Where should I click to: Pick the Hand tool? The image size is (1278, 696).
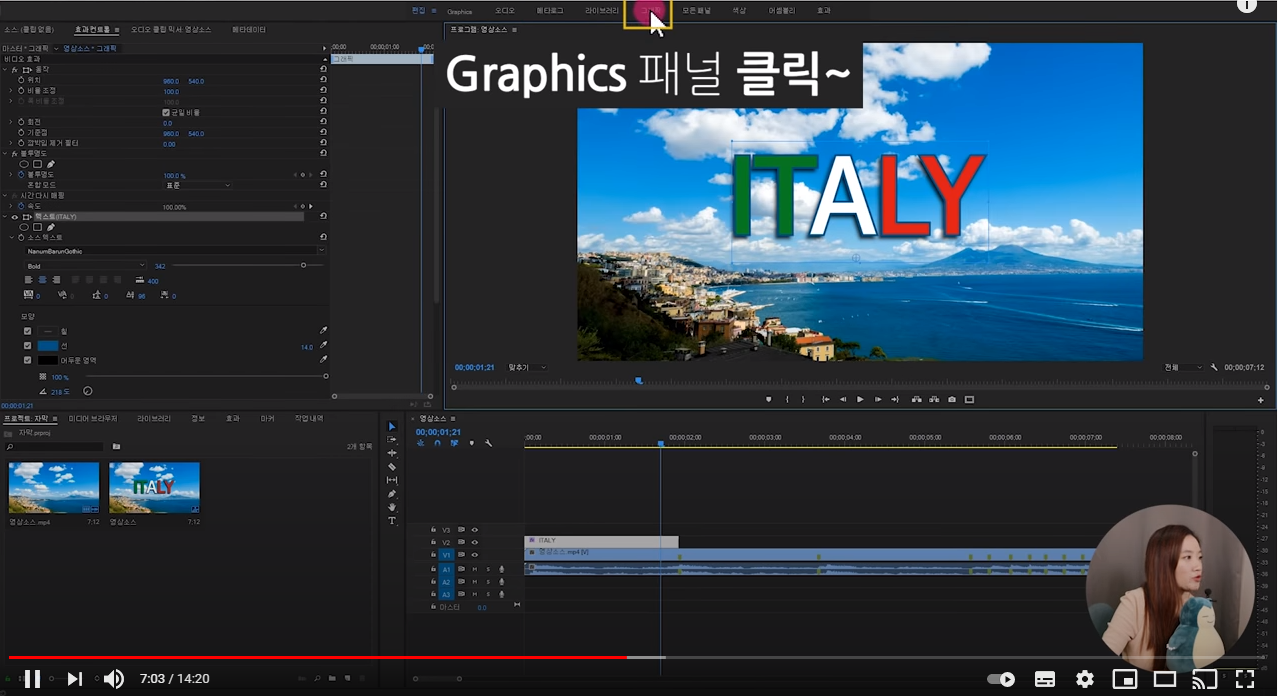392,507
